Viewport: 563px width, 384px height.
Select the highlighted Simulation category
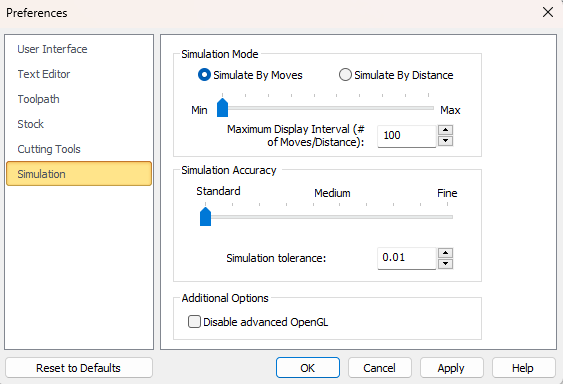[79, 174]
